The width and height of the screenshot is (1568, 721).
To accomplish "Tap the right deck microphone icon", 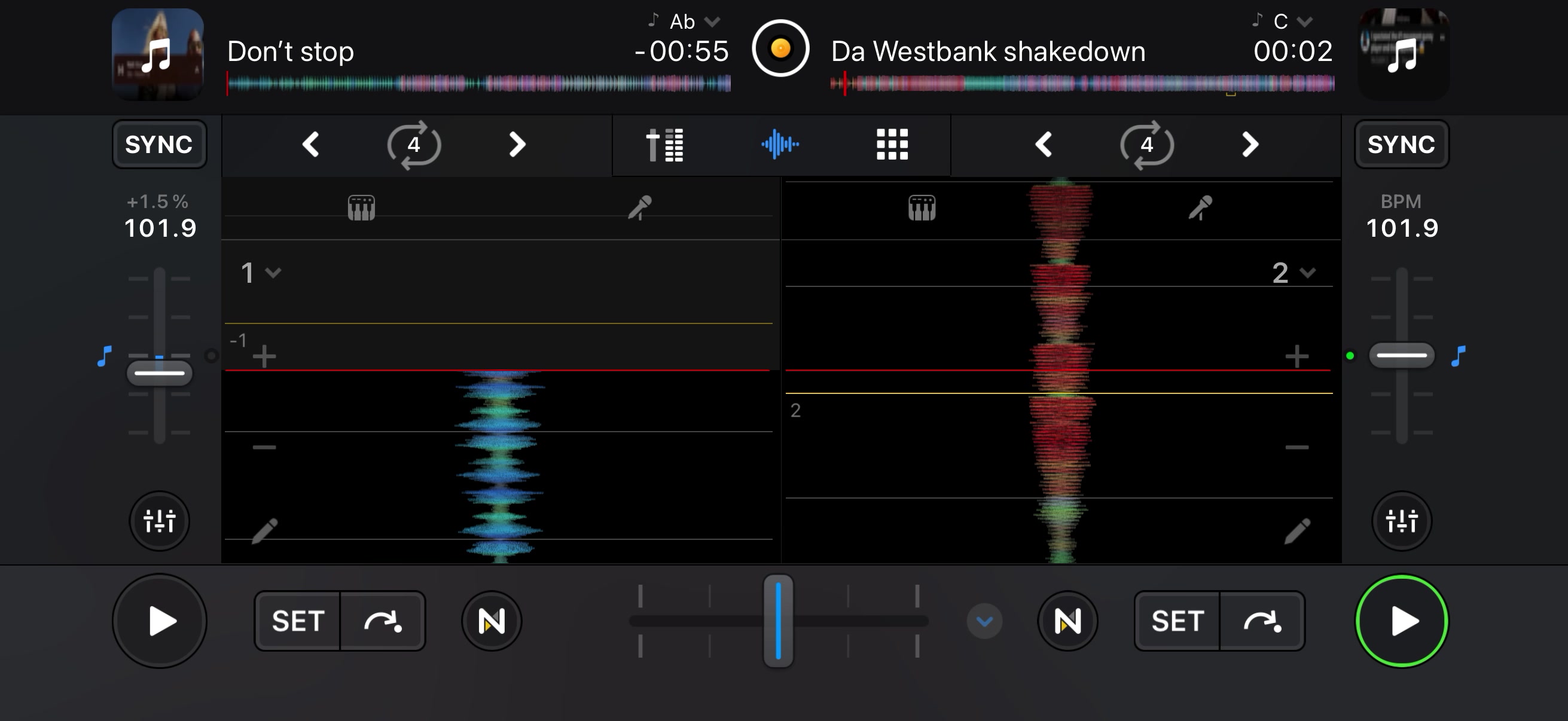I will click(1200, 207).
